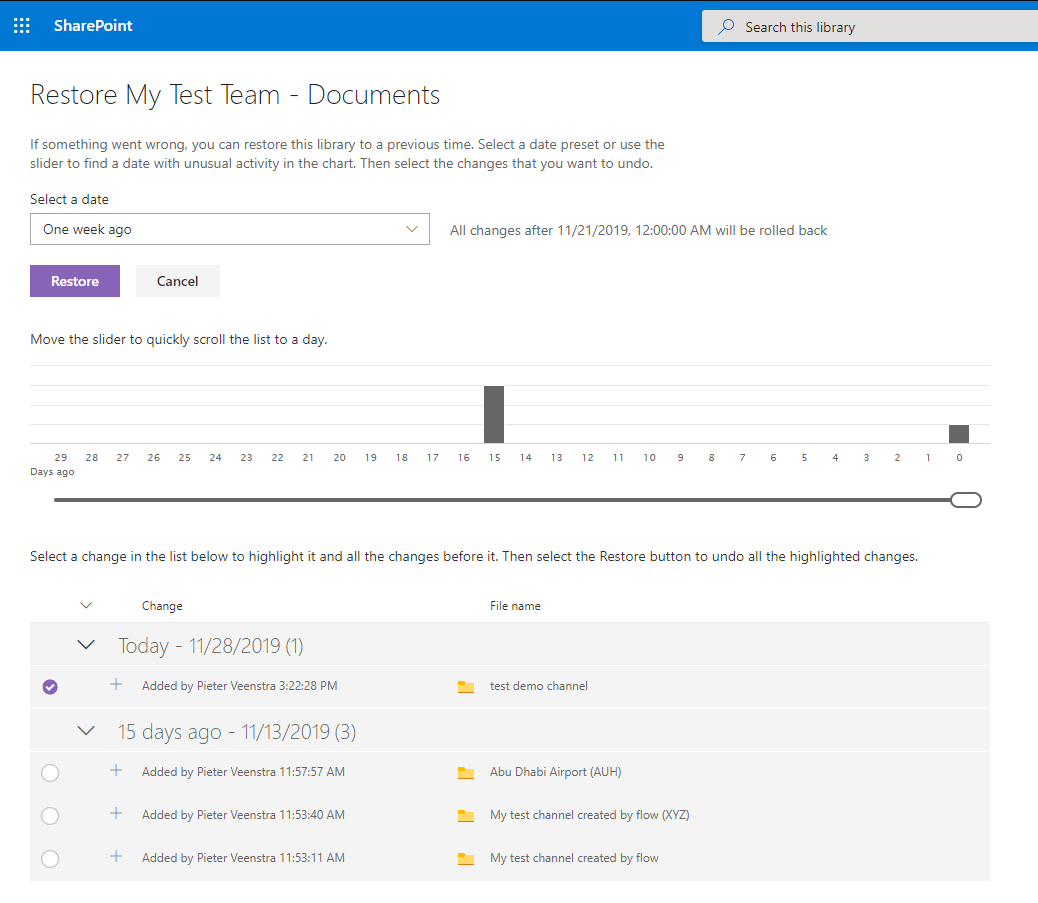Click the Cancel button
This screenshot has width=1038, height=903.
(x=177, y=281)
